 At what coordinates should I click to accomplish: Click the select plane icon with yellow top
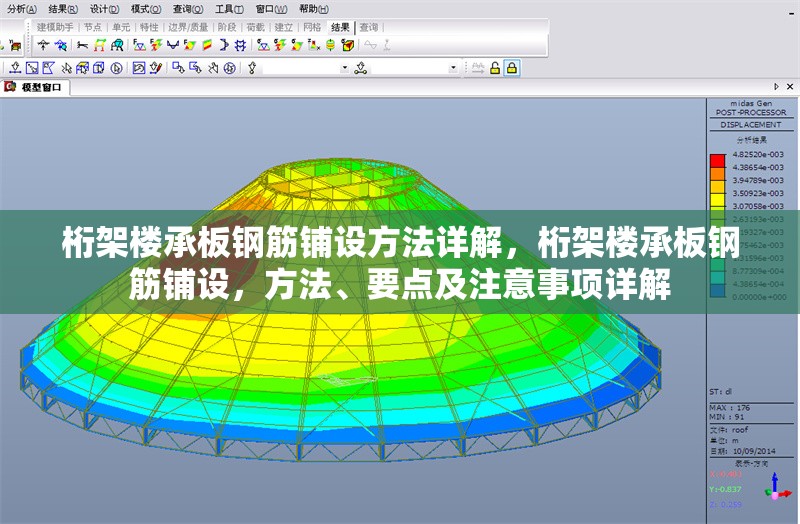(82, 68)
